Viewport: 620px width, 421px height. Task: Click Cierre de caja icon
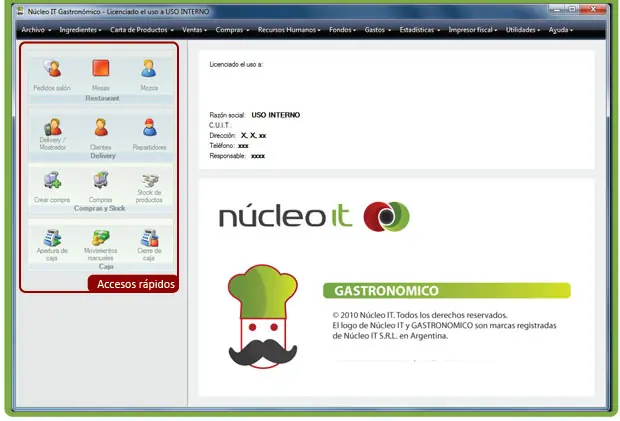point(149,238)
